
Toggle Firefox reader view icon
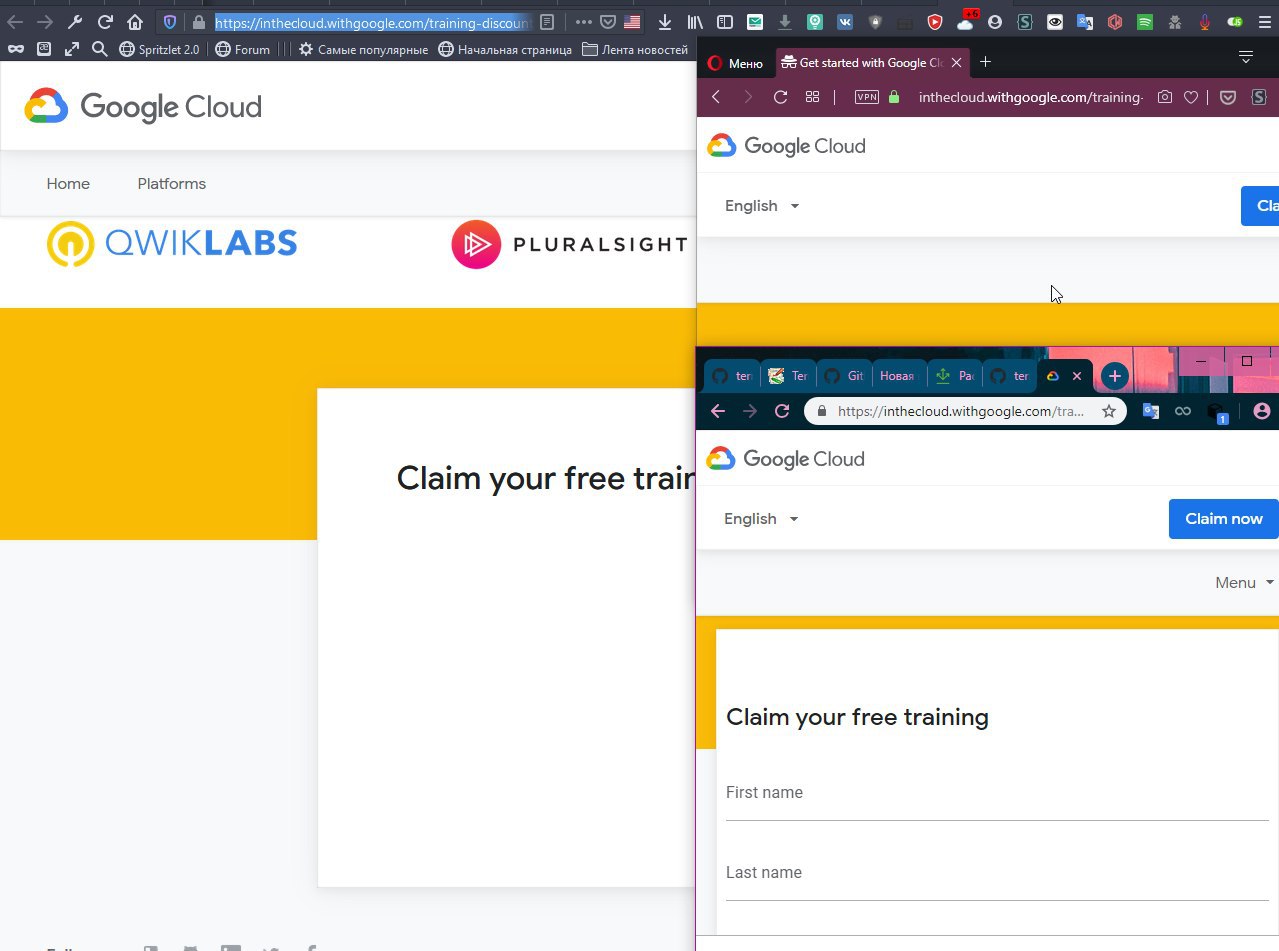[547, 22]
